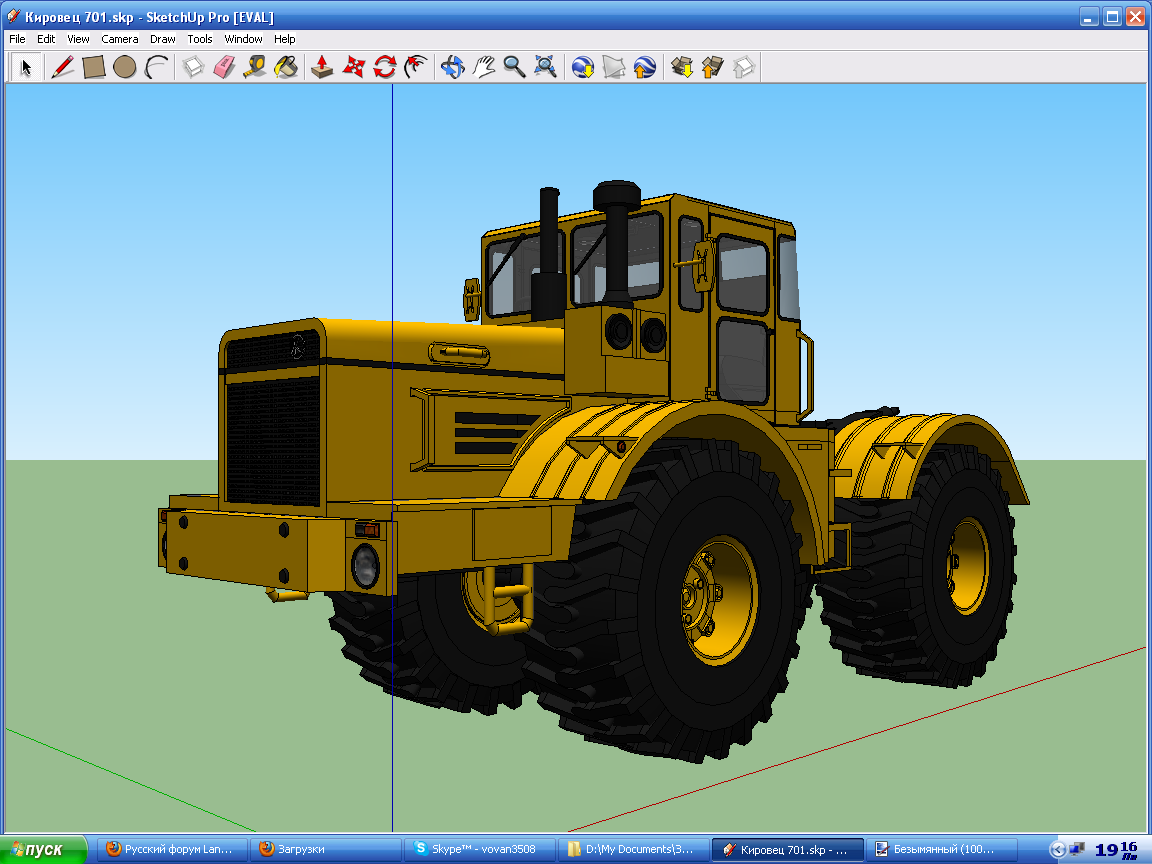1152x864 pixels.
Task: Open the Window menu
Action: pos(243,39)
